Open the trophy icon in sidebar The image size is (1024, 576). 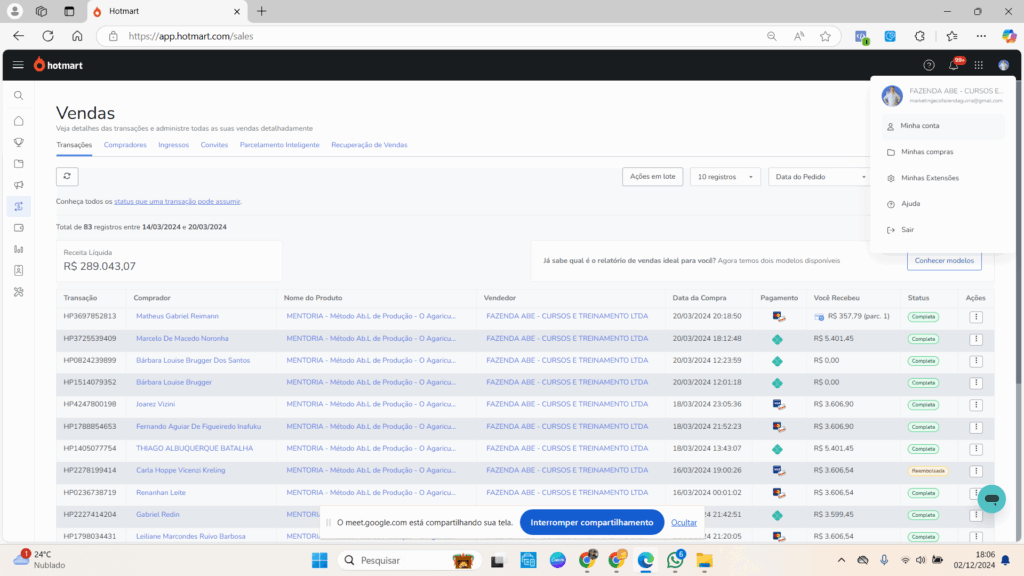click(x=19, y=142)
